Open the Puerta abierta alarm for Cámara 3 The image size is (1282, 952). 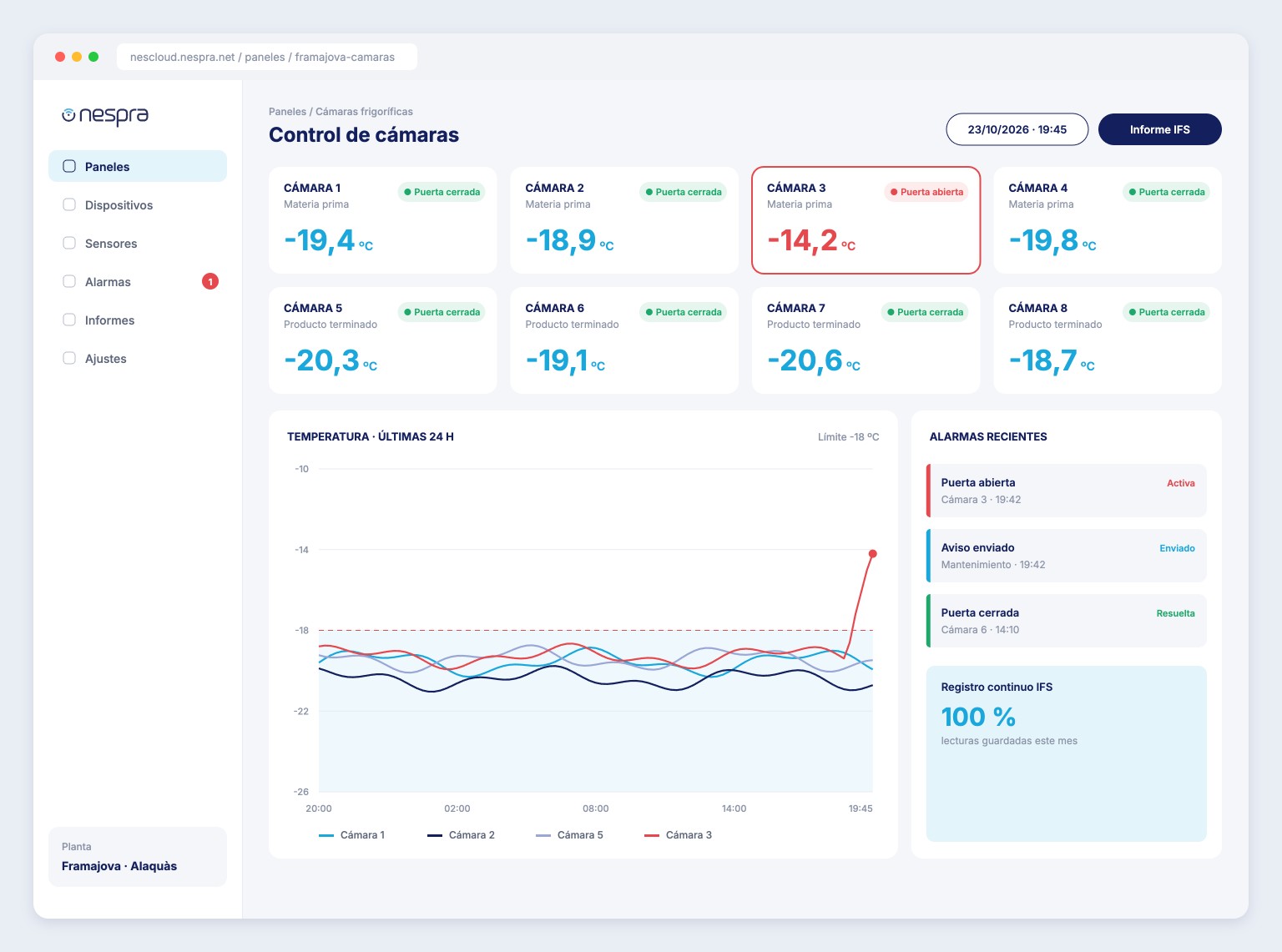[1067, 491]
